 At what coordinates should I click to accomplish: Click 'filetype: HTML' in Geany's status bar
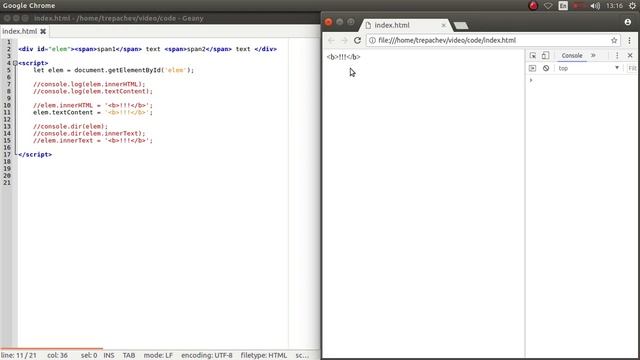264,356
